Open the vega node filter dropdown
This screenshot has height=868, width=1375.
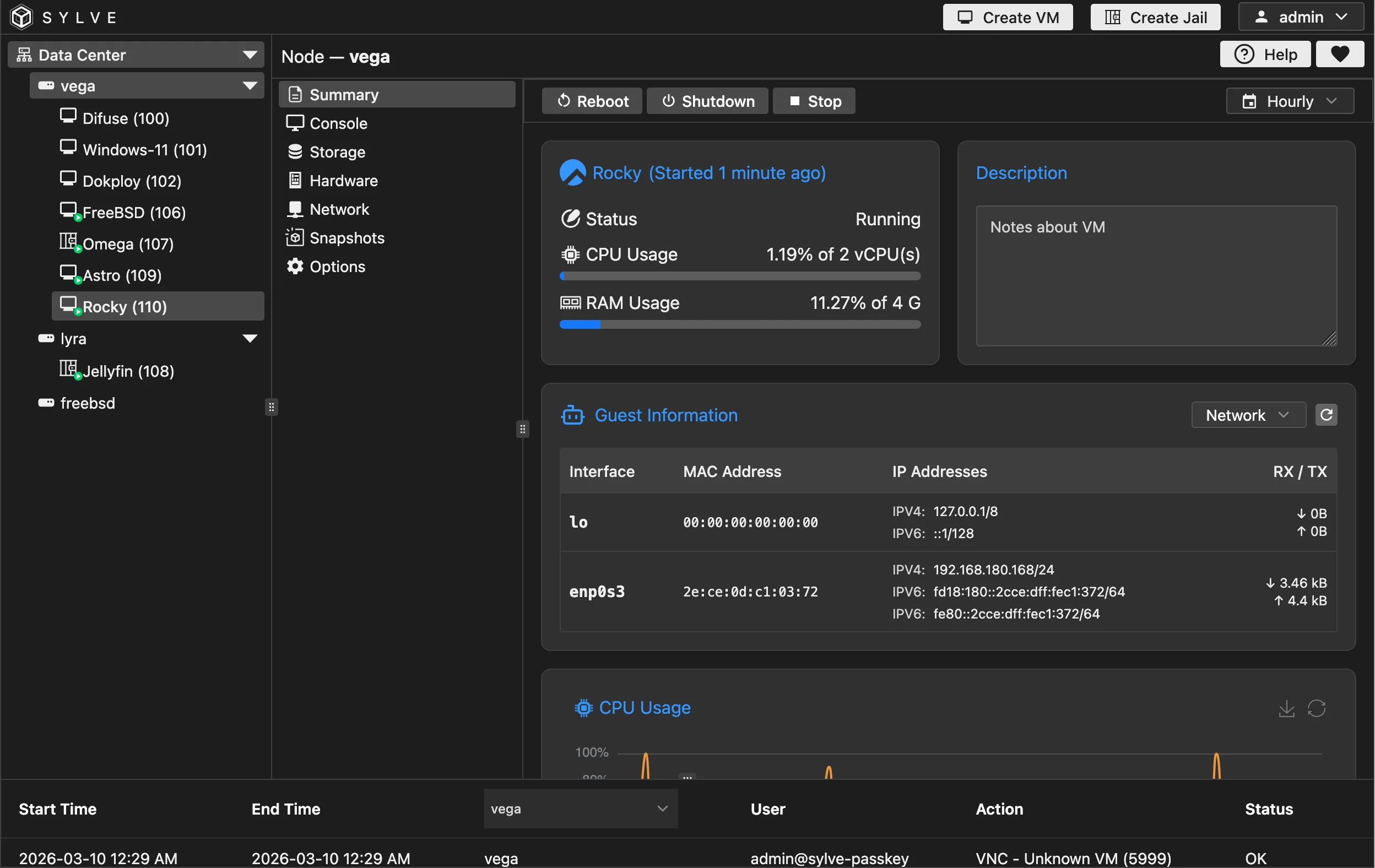[580, 809]
